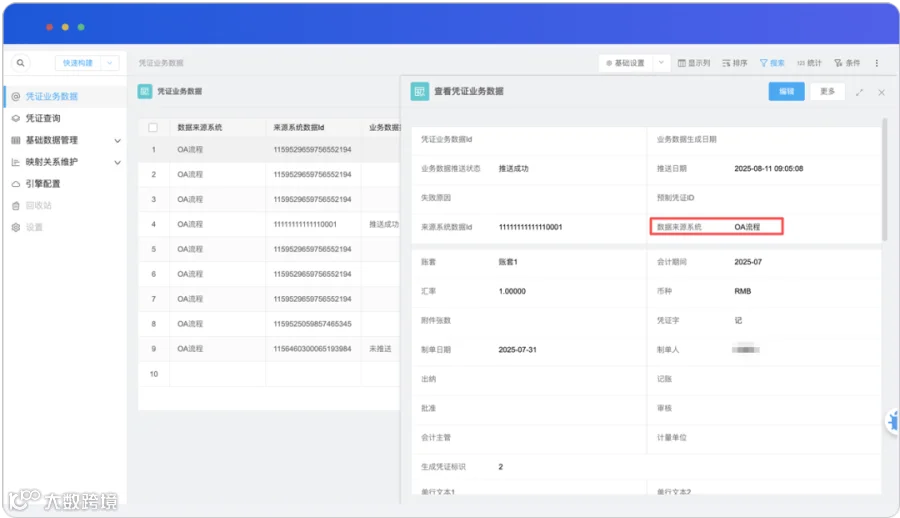Click the 制单日期 value 2025-07-31
This screenshot has height=518, width=900.
click(x=517, y=350)
